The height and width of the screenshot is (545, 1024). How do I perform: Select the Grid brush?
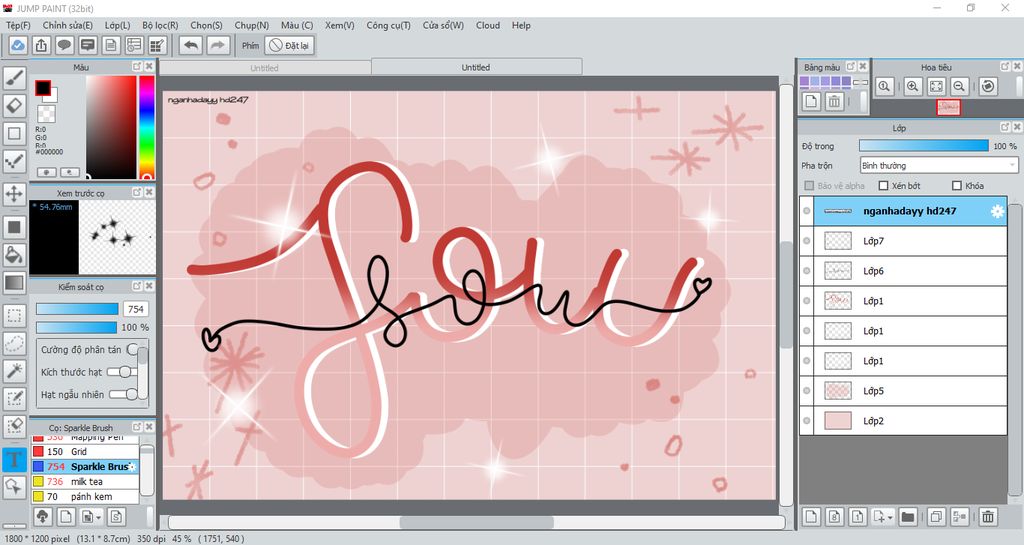coord(85,452)
